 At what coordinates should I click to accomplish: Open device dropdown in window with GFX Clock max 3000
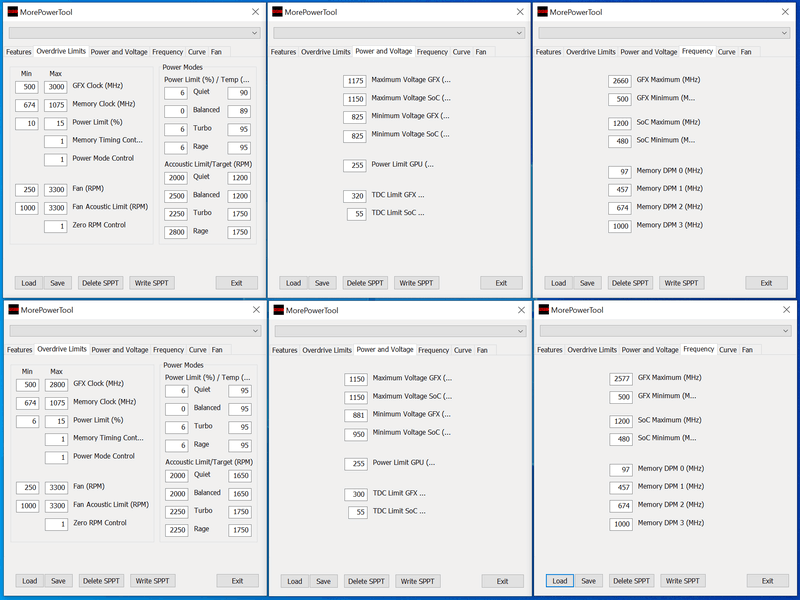[135, 33]
